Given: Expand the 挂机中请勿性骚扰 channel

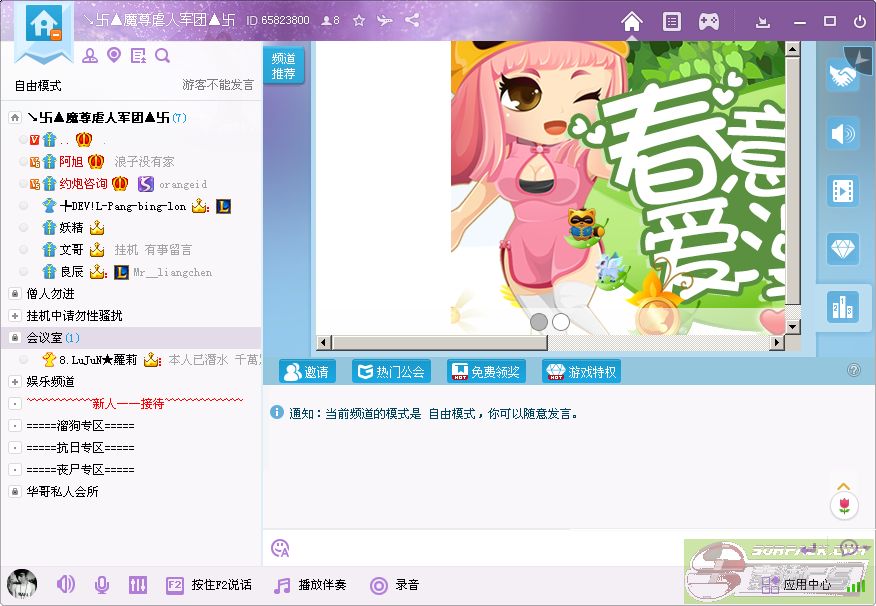Looking at the screenshot, I should [x=15, y=316].
